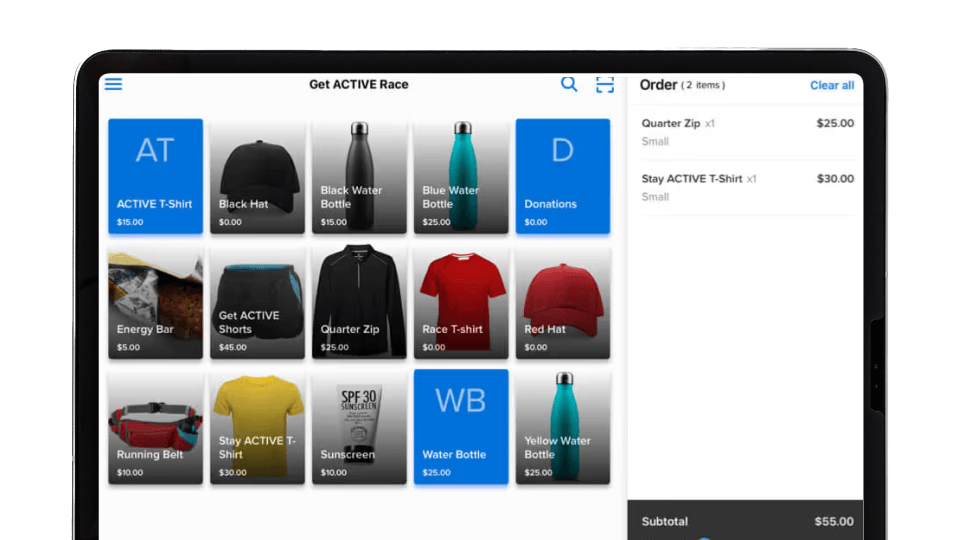
Task: Select the Black Hat product
Action: [257, 176]
